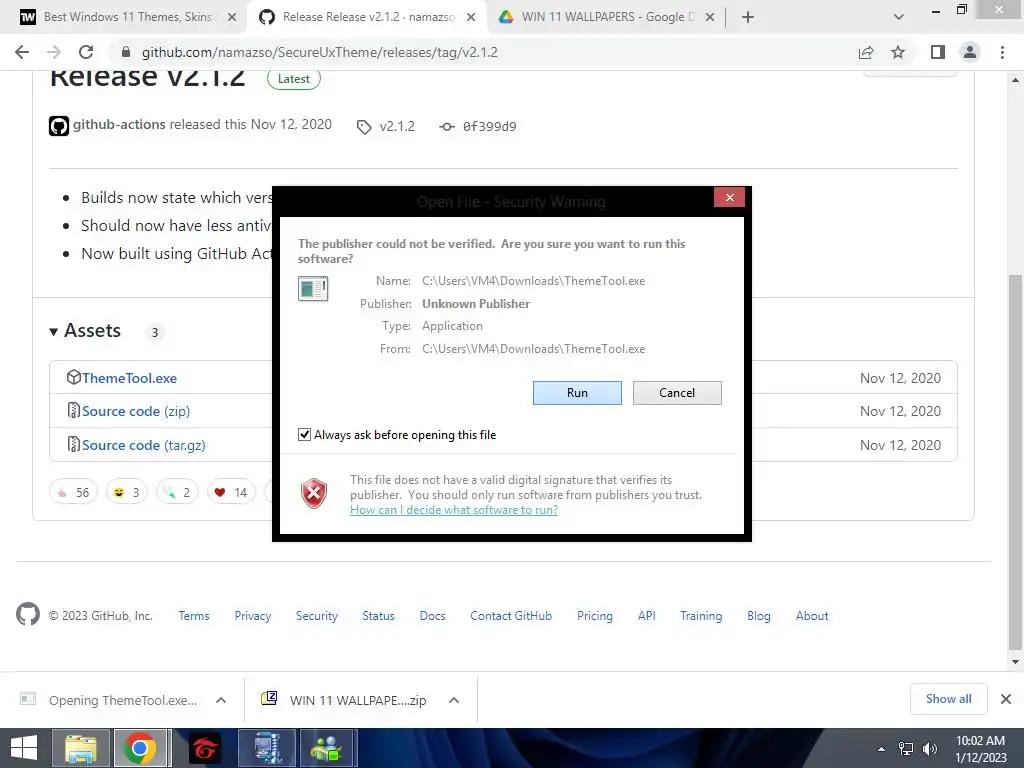Click the GitHub logo in footer
Screen dimensions: 1024x768
pyautogui.click(x=27, y=615)
